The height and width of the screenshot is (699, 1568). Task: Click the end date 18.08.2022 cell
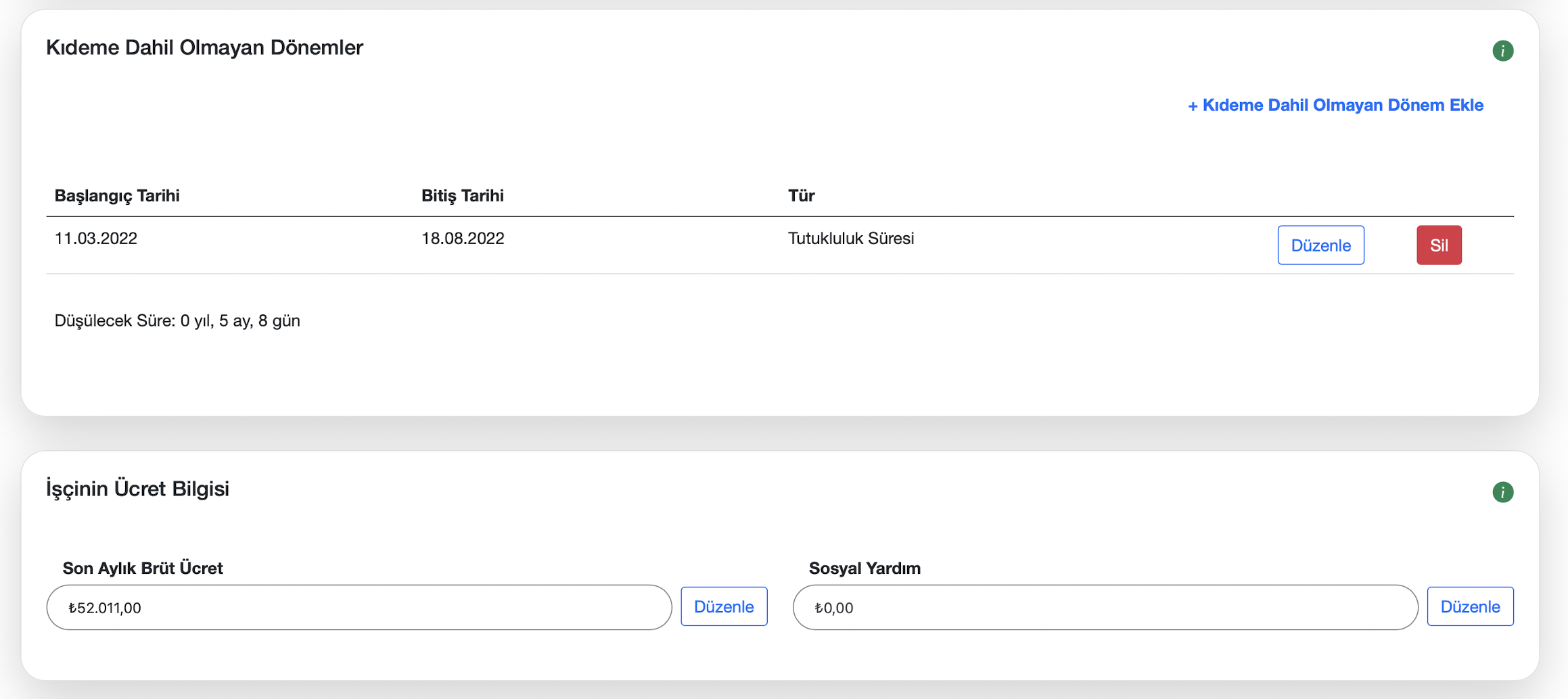[x=463, y=239]
